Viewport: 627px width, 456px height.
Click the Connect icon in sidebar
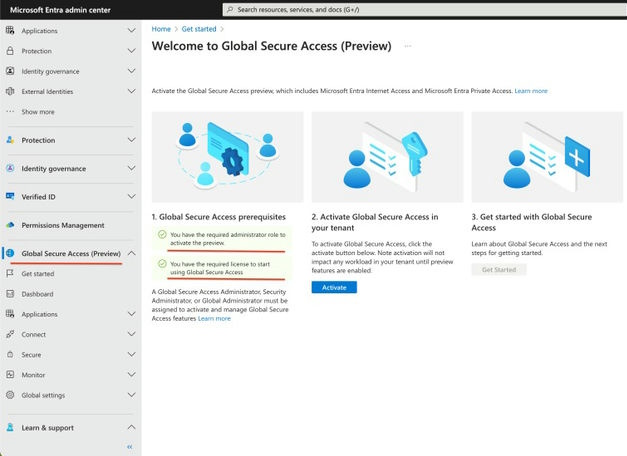[x=10, y=334]
